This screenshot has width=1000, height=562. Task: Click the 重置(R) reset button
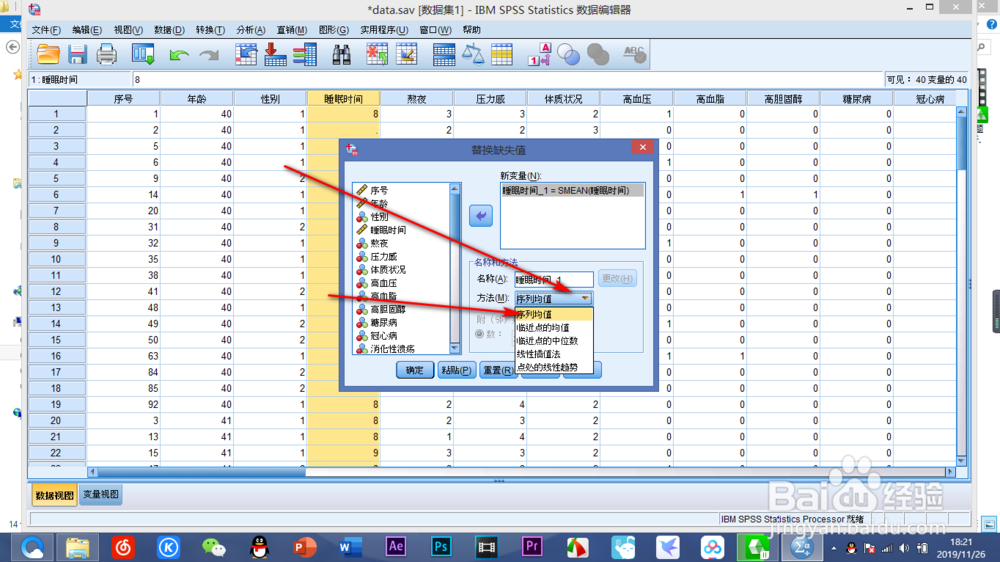497,370
